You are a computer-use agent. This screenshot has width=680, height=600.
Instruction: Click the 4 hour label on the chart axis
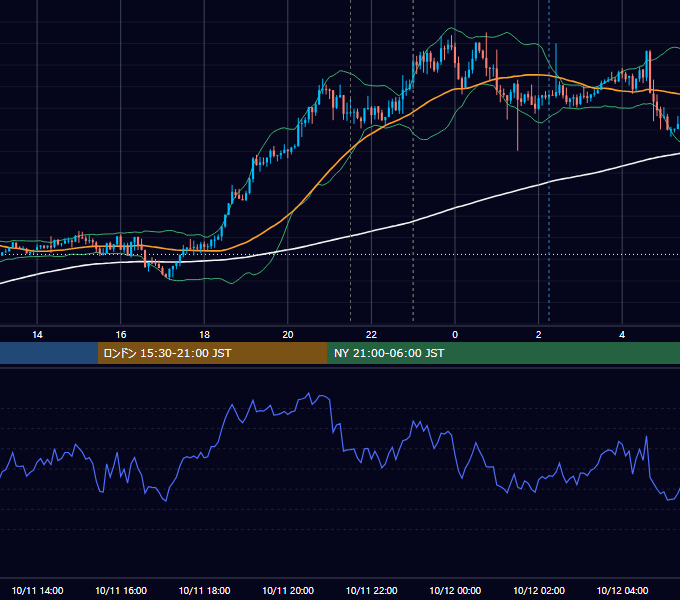[622, 335]
